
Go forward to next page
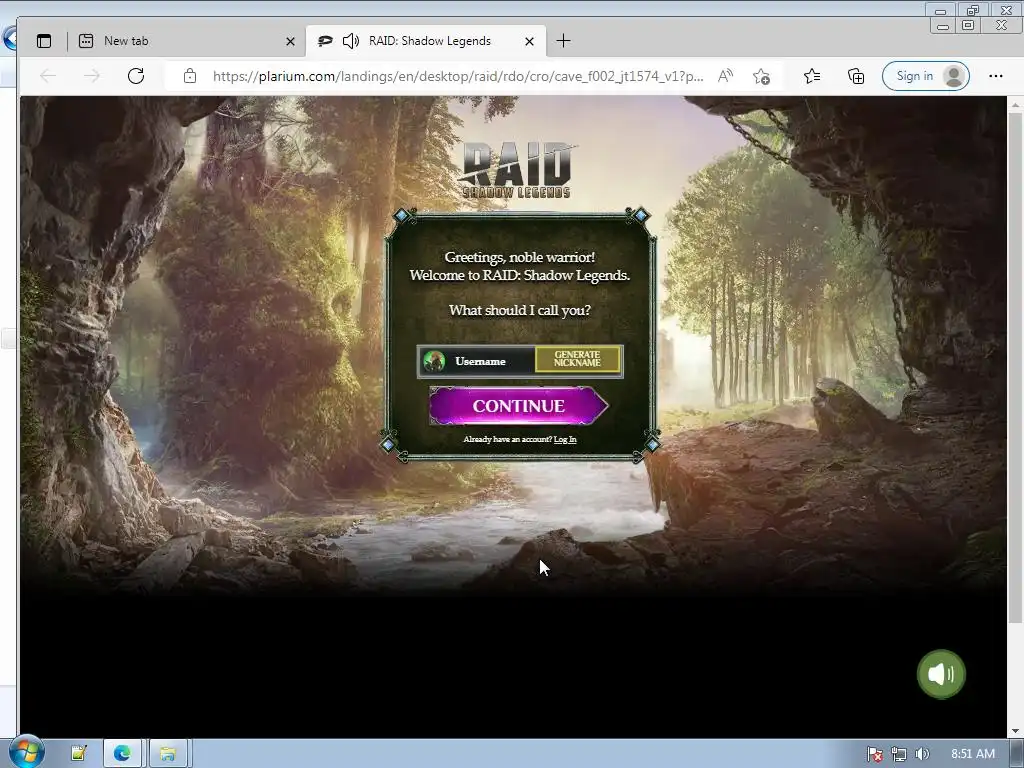click(x=91, y=76)
